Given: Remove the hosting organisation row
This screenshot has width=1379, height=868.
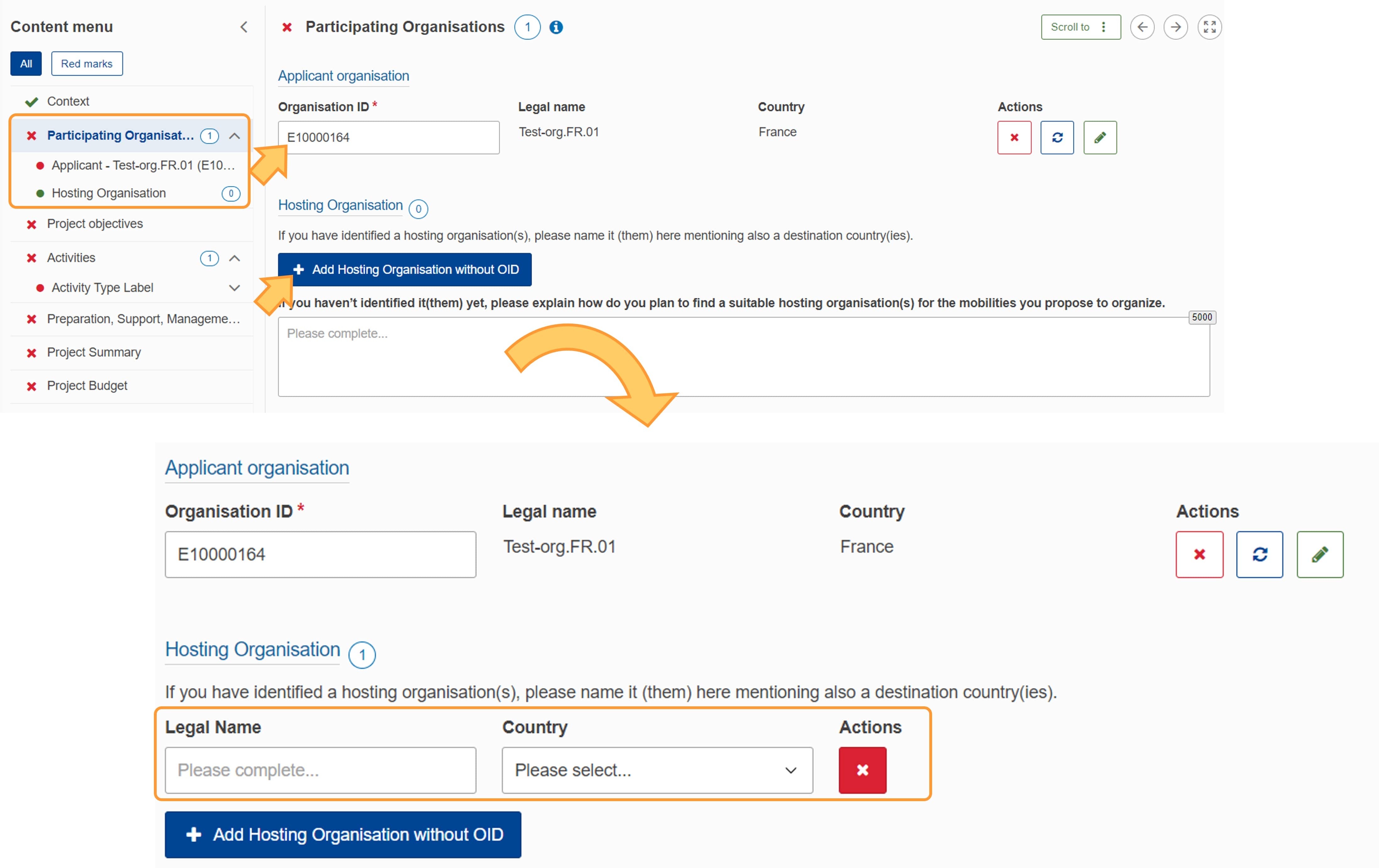Looking at the screenshot, I should [862, 770].
